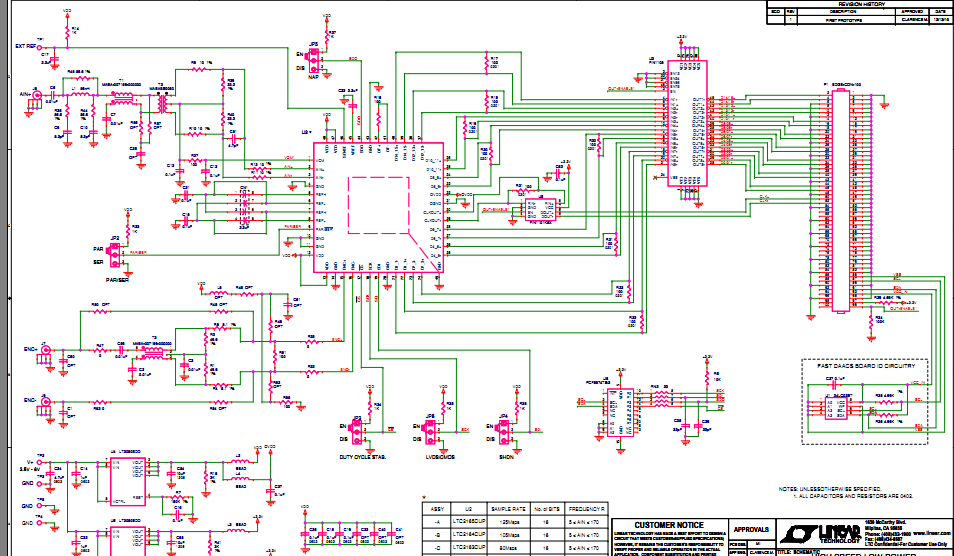This screenshot has height=556, width=954.
Task: Click the 'SAMPLE RATE' column header
Action: (x=508, y=509)
